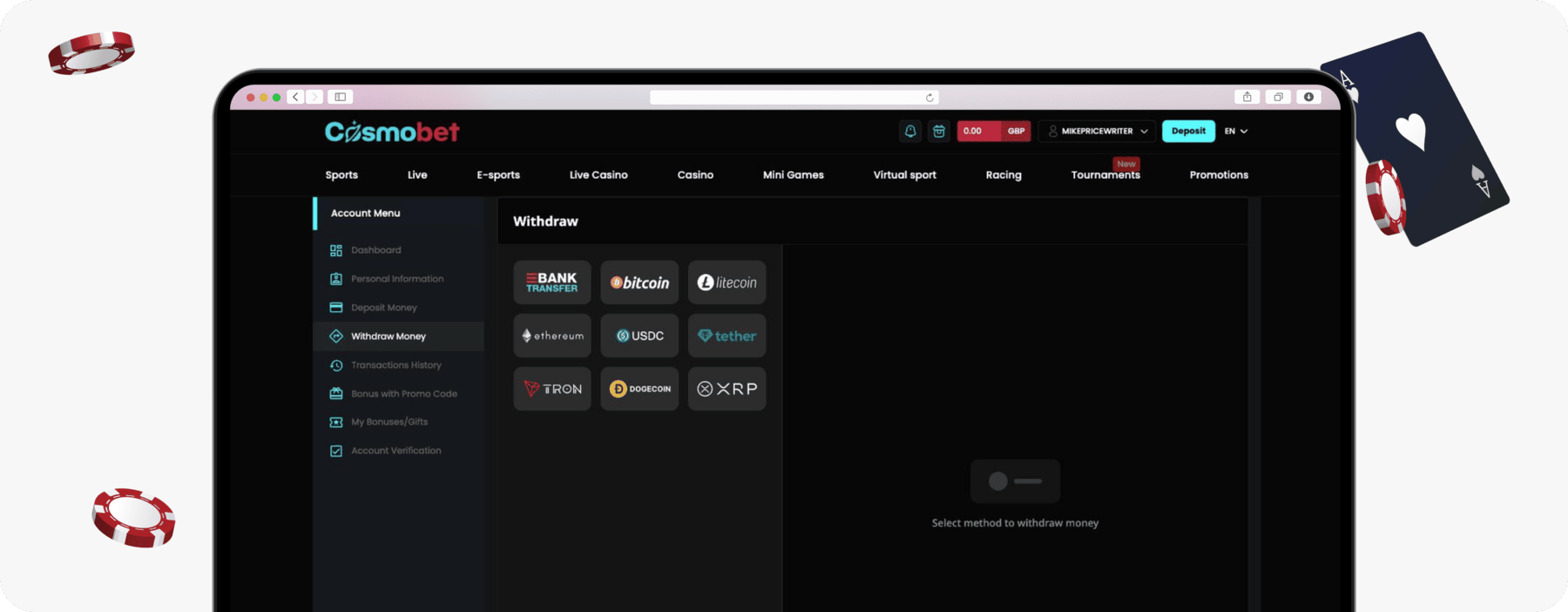Click the GBP currency label
This screenshot has height=612, width=1568.
pos(1016,131)
